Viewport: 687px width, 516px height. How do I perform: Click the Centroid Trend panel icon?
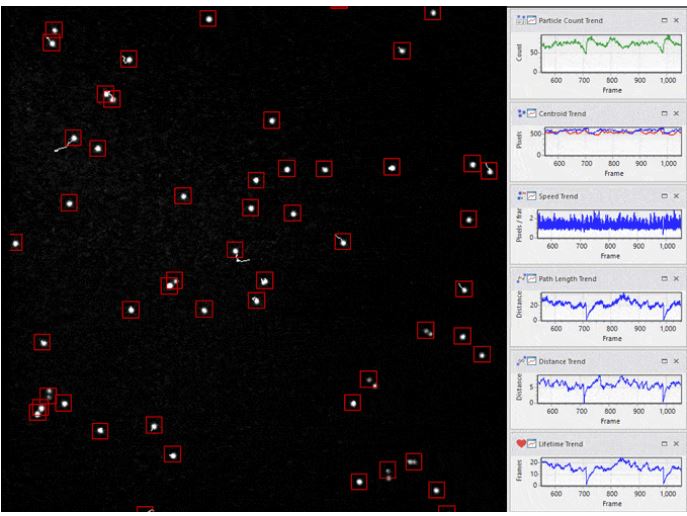521,113
